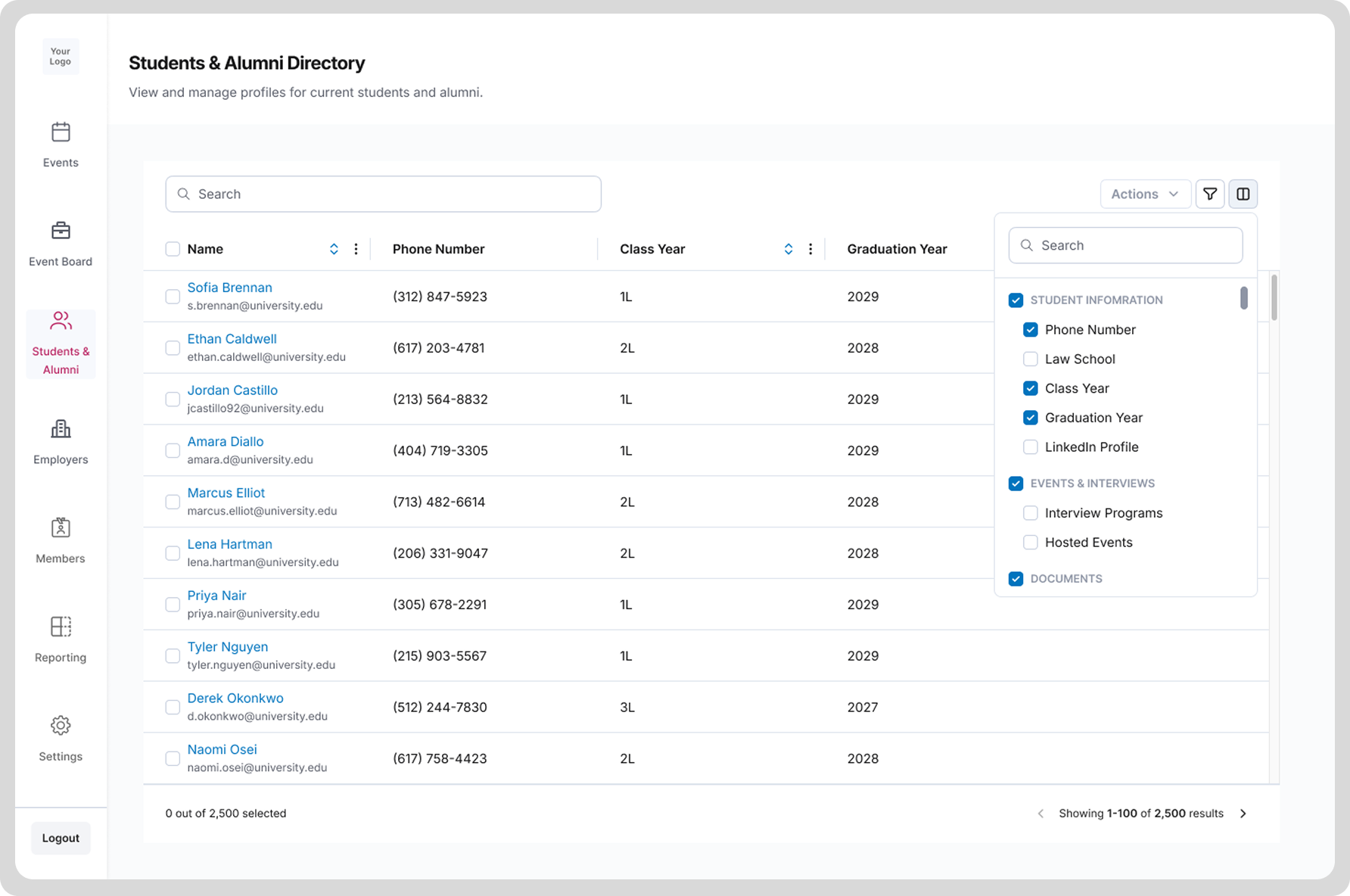The height and width of the screenshot is (896, 1350).
Task: Open Members badge icon
Action: (61, 527)
